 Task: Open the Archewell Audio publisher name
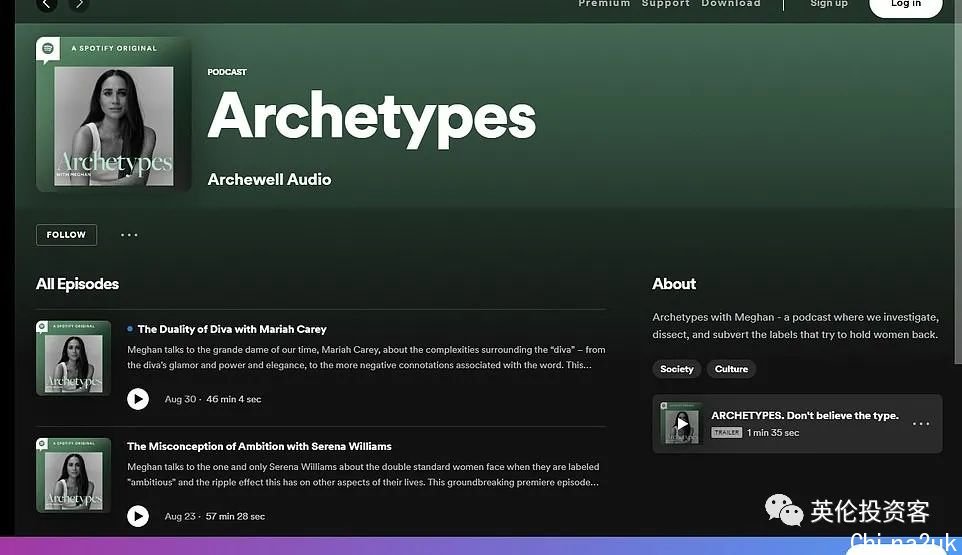pos(269,179)
